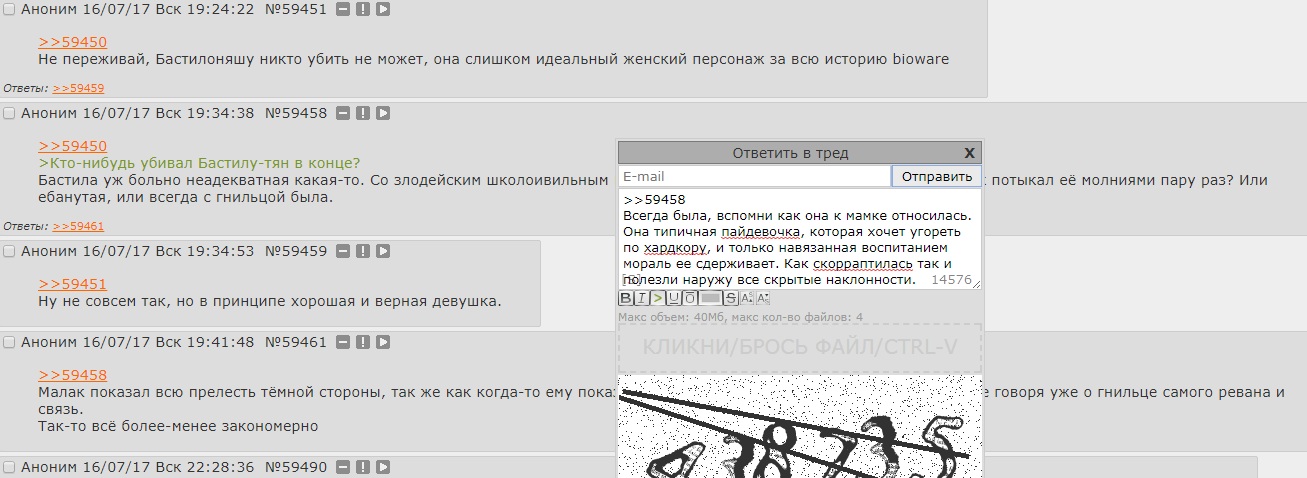Click inside the reply message text area
1307x478 pixels.
(x=800, y=239)
